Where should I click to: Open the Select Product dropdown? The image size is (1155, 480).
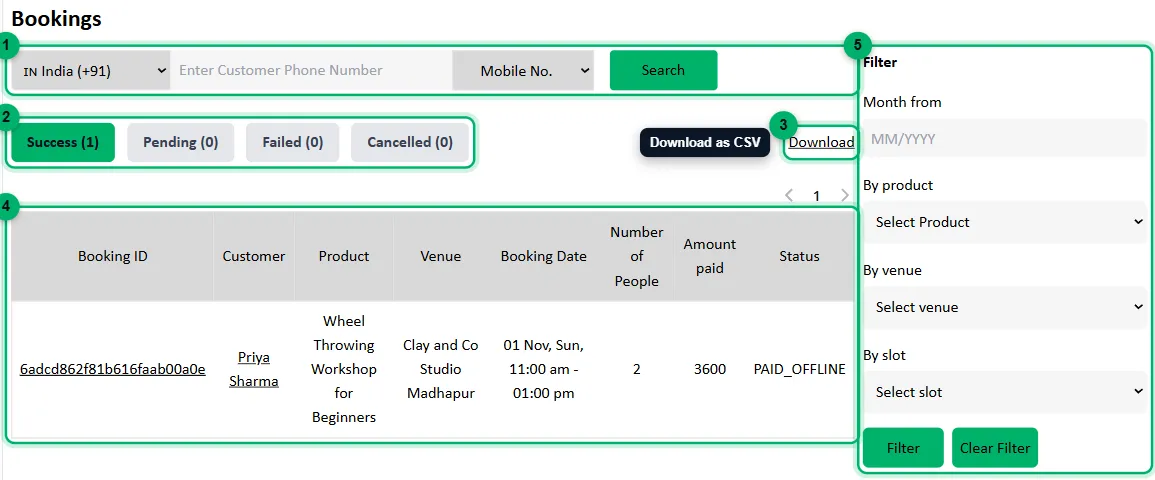1004,222
